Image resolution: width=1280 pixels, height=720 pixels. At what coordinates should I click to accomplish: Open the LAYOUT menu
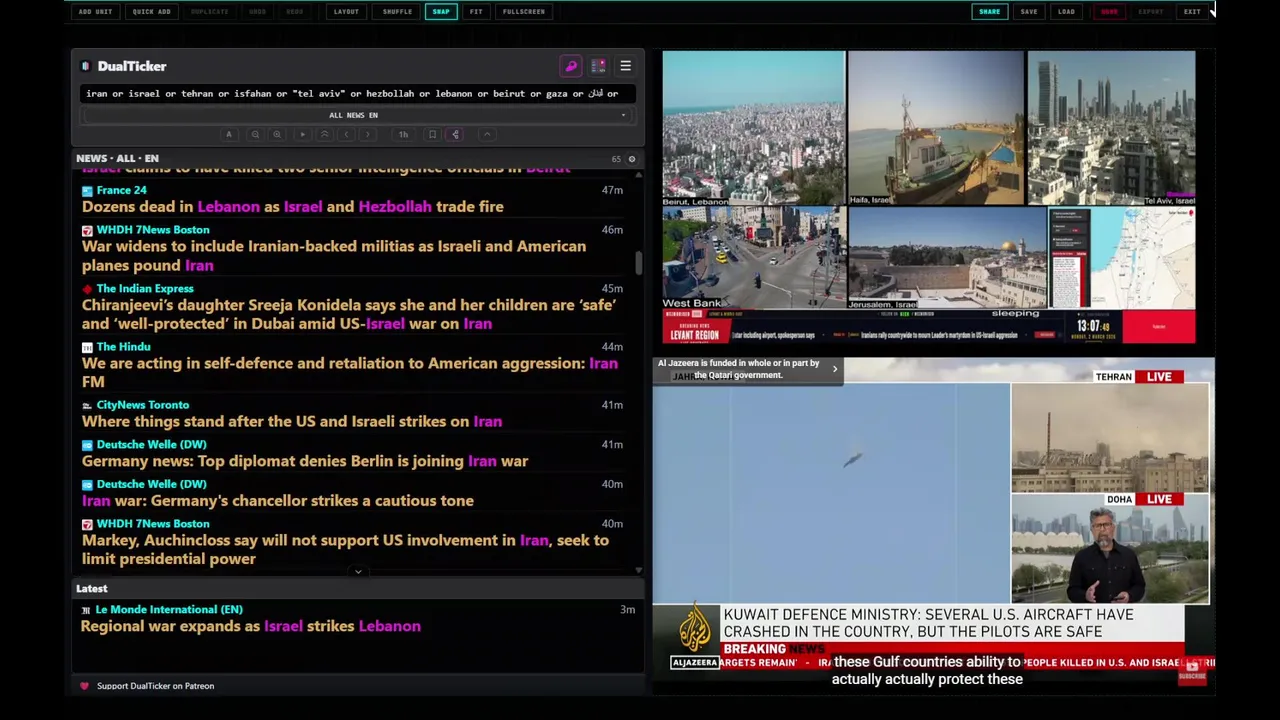tap(346, 11)
